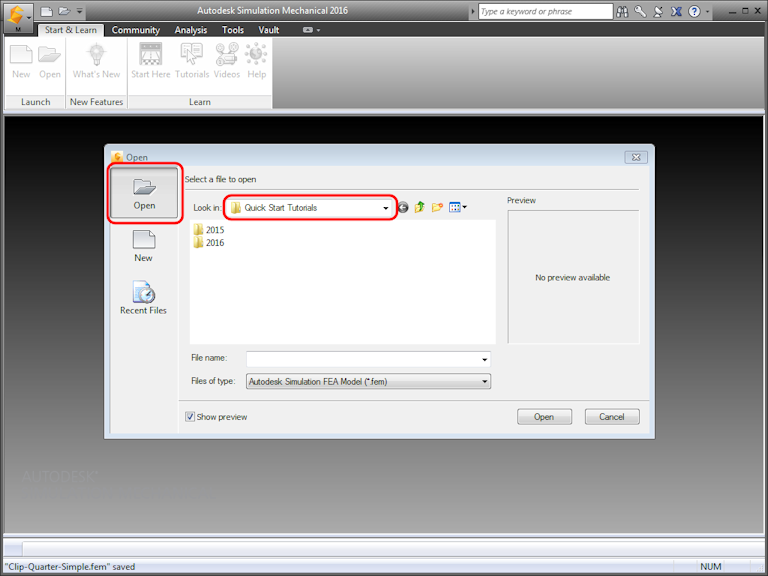
Task: Toggle the Show preview checkbox
Action: (190, 417)
